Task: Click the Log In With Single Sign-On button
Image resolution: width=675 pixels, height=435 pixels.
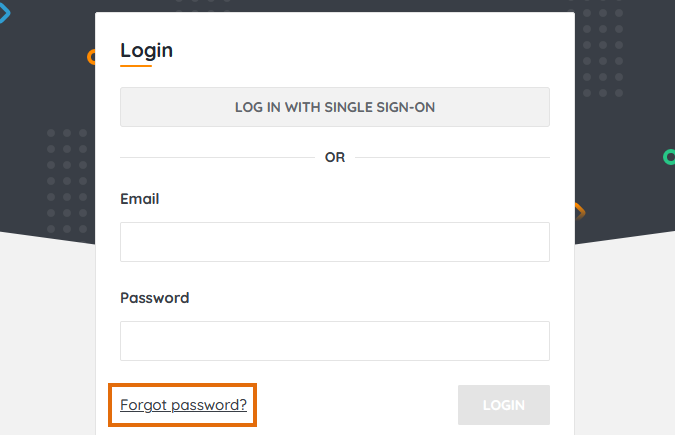Action: 334,107
